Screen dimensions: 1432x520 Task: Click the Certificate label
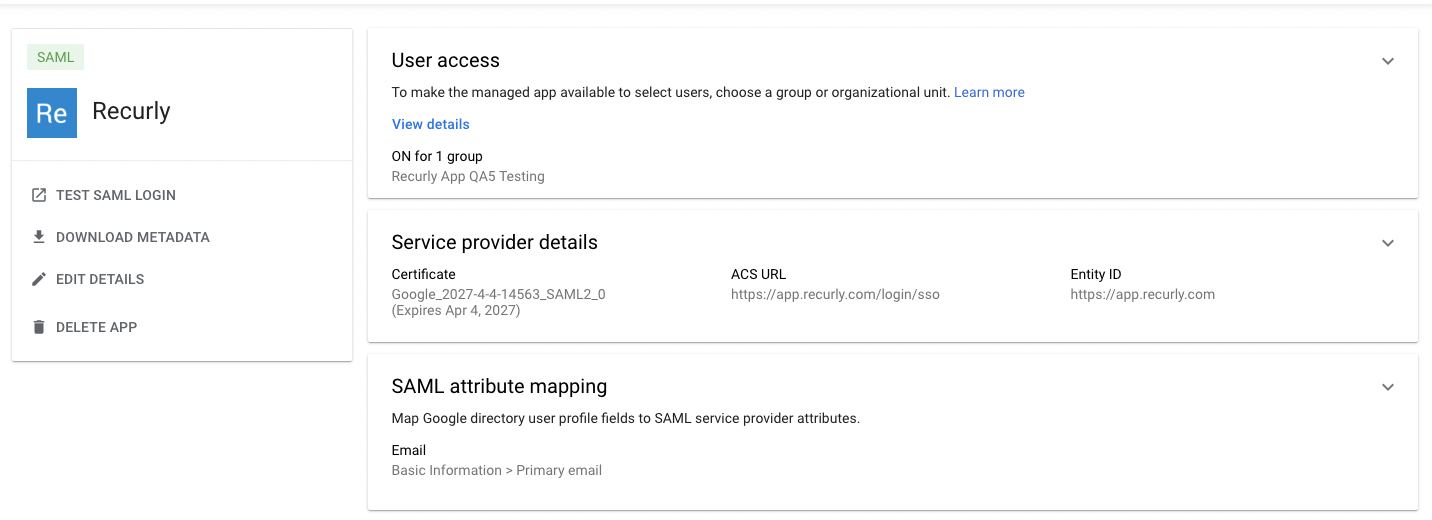coord(424,274)
